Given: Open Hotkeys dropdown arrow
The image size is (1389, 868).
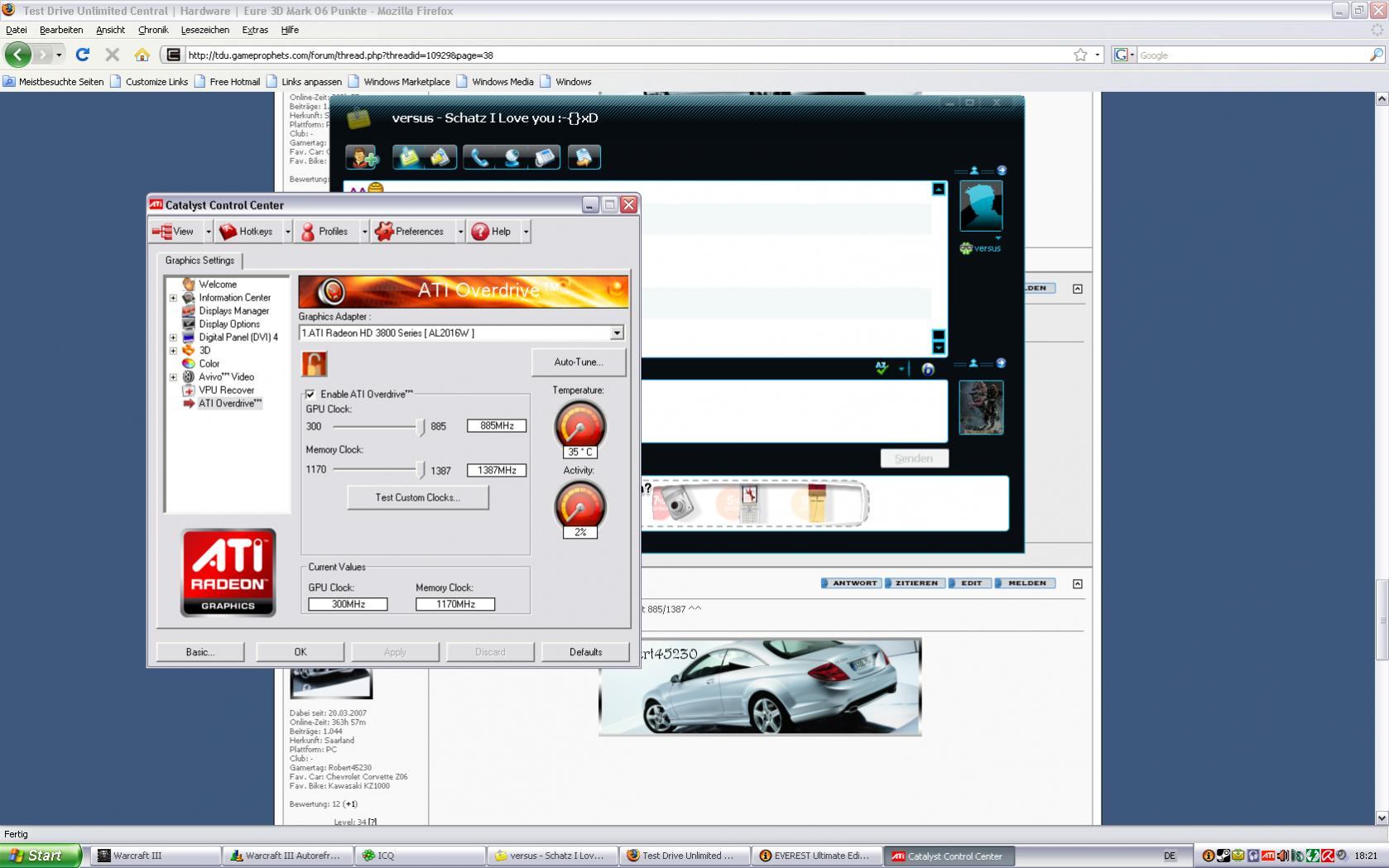Looking at the screenshot, I should click(287, 232).
